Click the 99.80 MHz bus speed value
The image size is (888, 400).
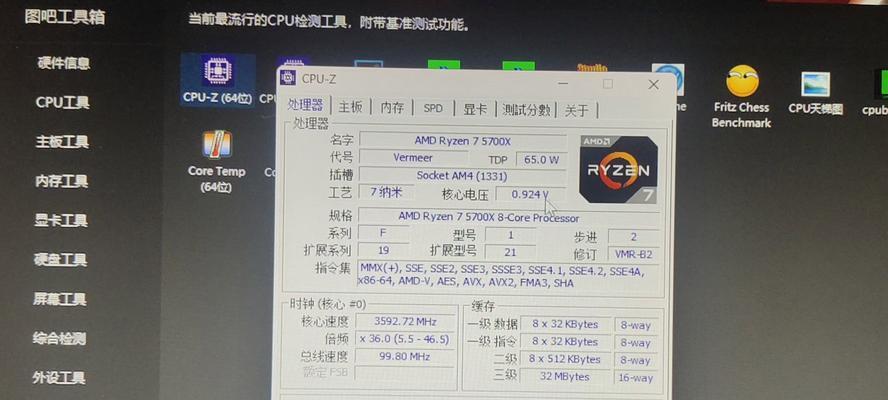click(x=405, y=356)
